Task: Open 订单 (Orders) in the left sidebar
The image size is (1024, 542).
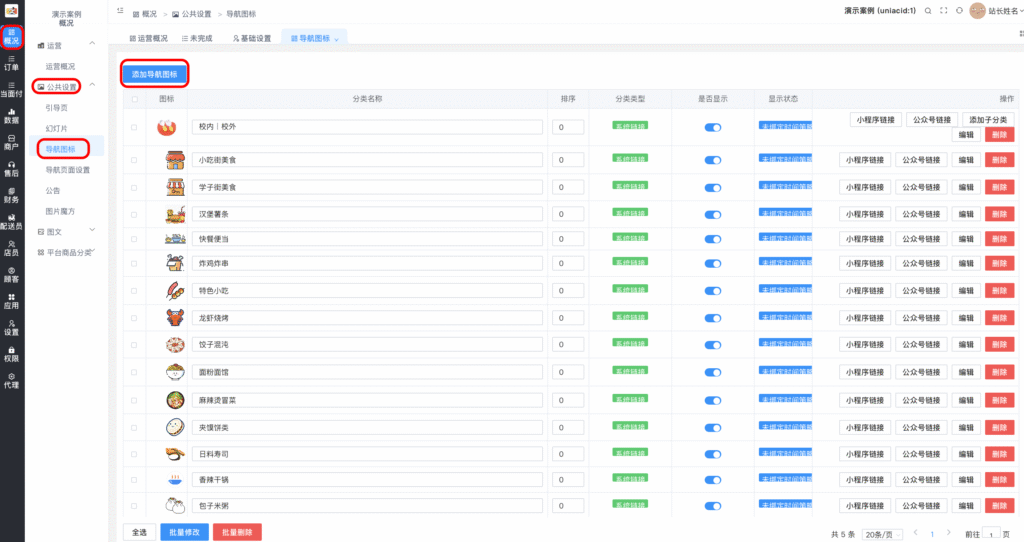Action: tap(12, 64)
